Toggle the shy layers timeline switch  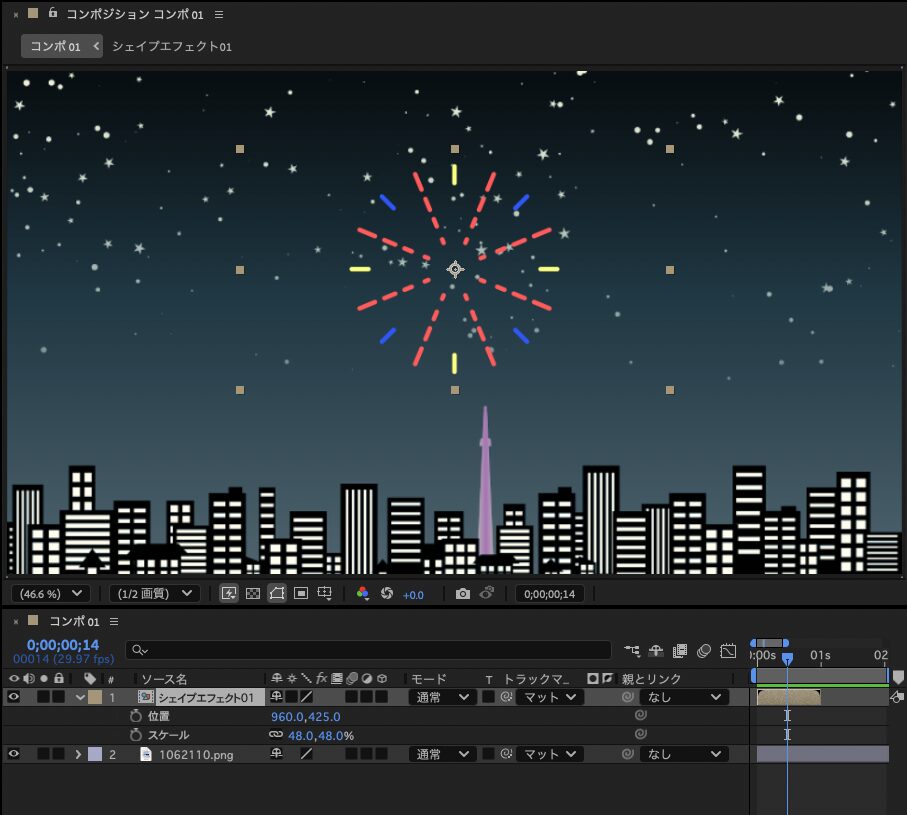(x=655, y=651)
